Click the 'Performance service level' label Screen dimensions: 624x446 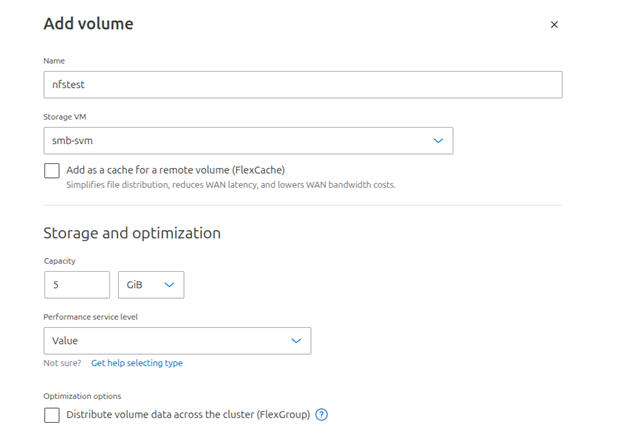tap(91, 317)
